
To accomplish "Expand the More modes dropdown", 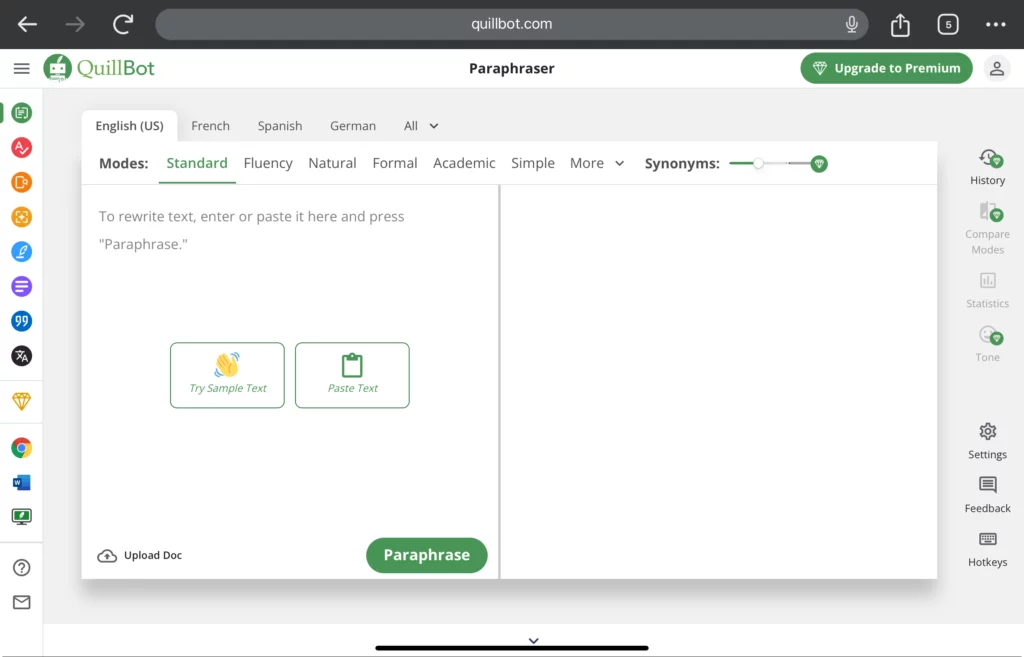I will (597, 163).
